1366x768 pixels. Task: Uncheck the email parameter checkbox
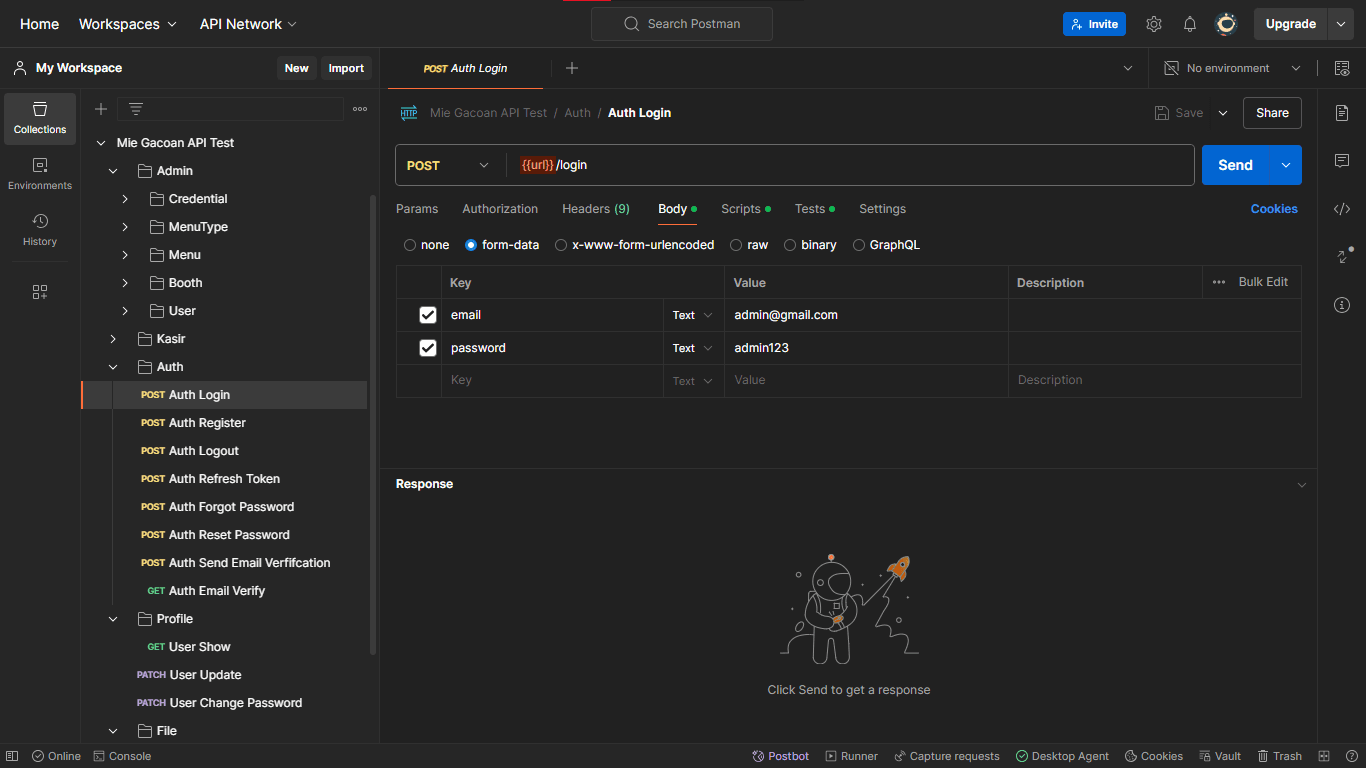click(x=428, y=315)
